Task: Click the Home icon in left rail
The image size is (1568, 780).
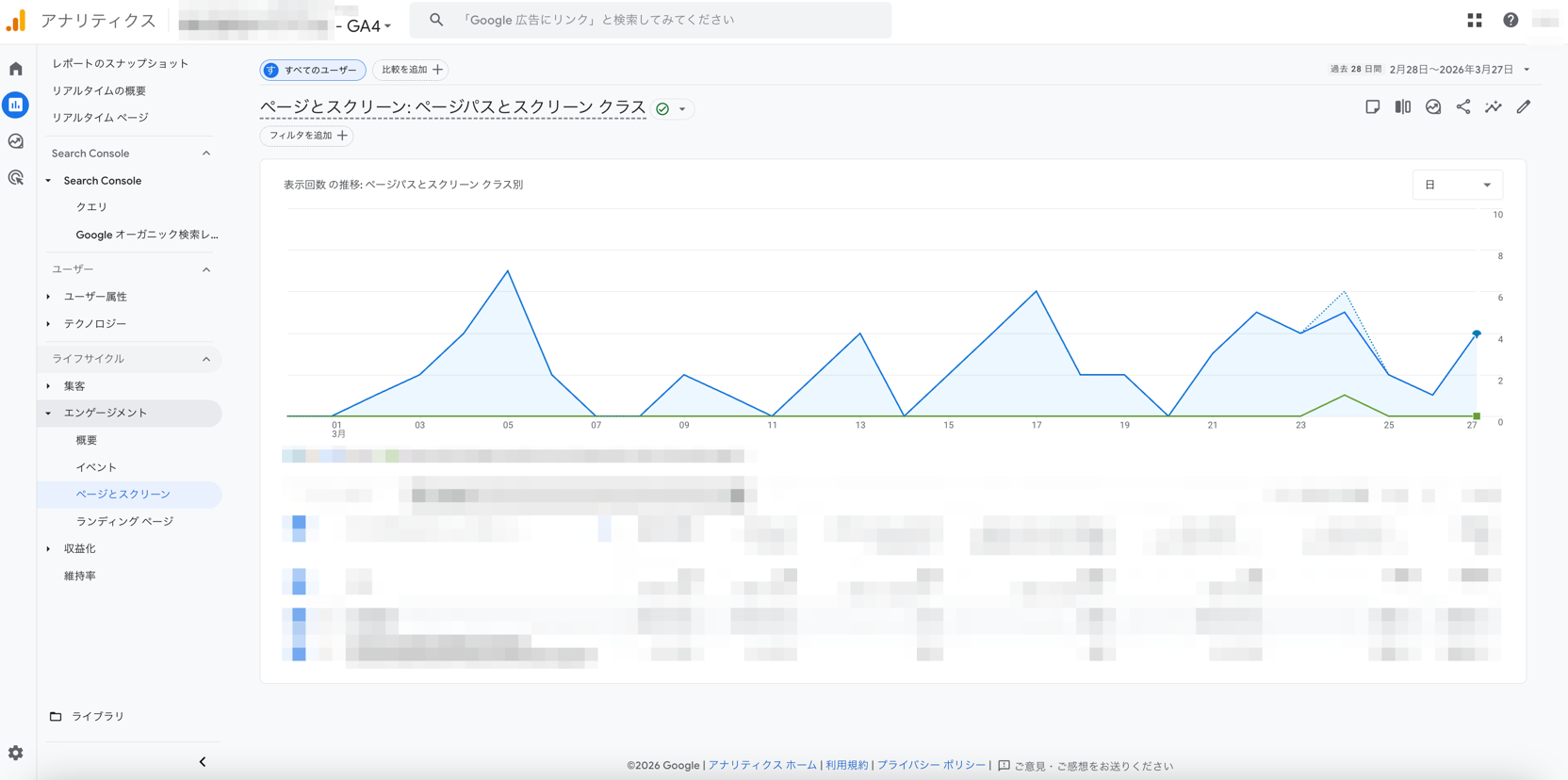Action: click(x=16, y=69)
